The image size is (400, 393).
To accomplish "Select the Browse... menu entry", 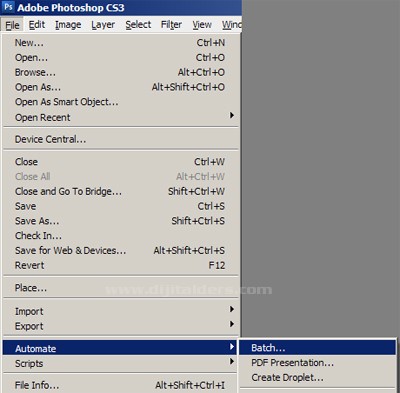I will 120,72.
